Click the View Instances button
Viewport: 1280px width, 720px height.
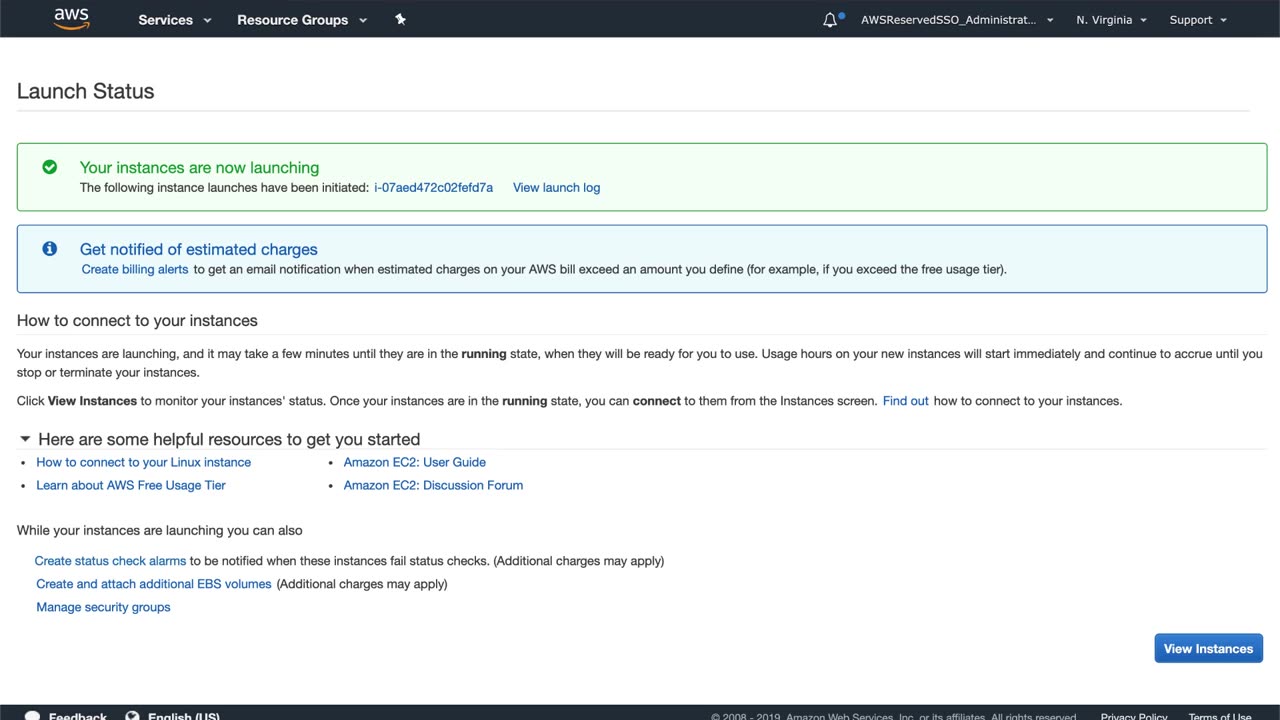[x=1208, y=648]
